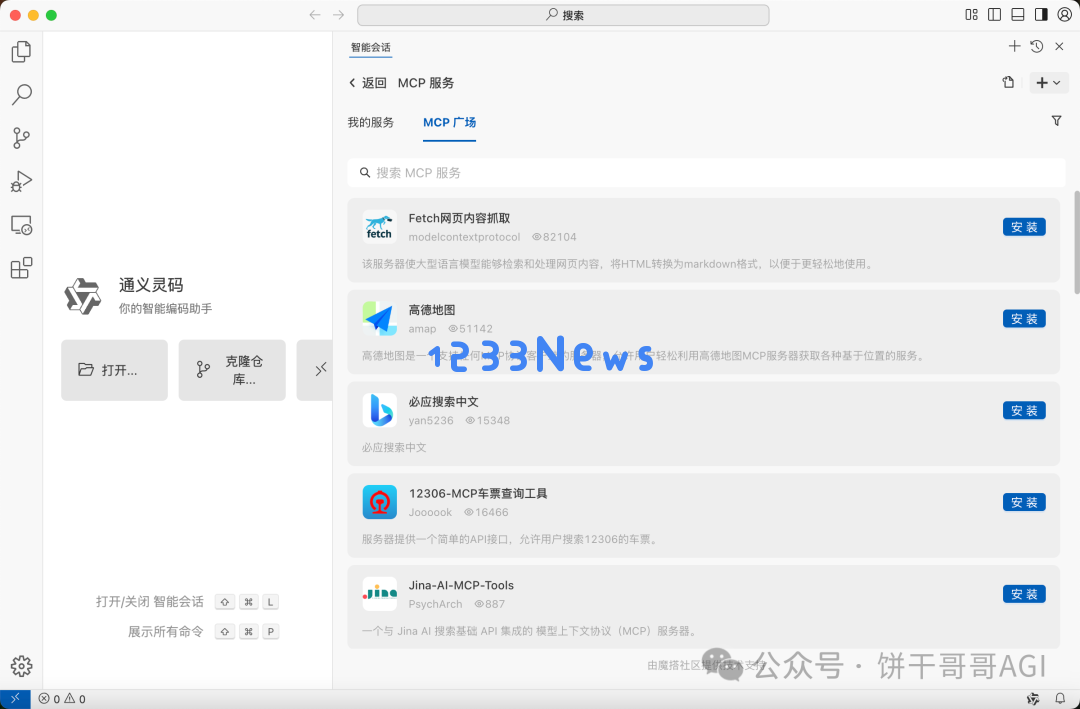
Task: Go back with the navigation arrow
Action: pos(315,15)
